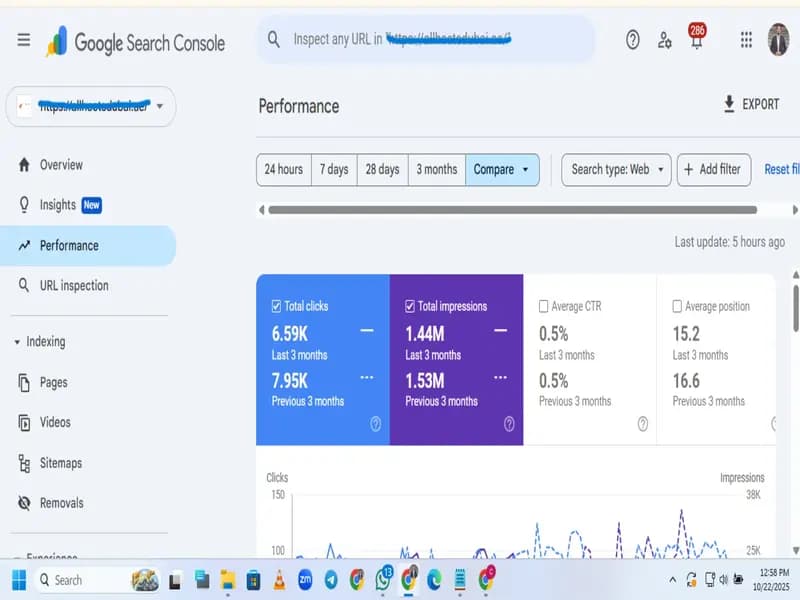The height and width of the screenshot is (600, 800).
Task: Uncheck the Total clicks checkbox
Action: (276, 306)
